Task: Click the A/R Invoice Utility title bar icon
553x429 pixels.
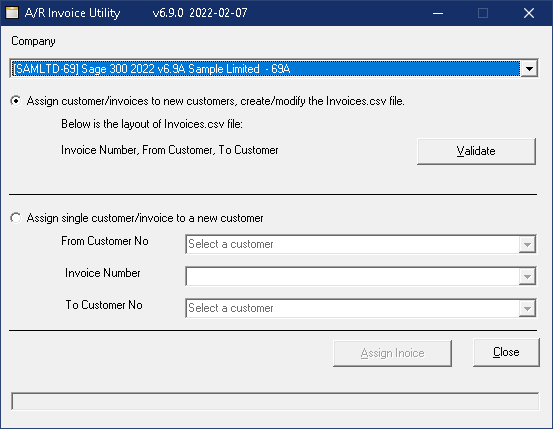Action: tap(12, 13)
